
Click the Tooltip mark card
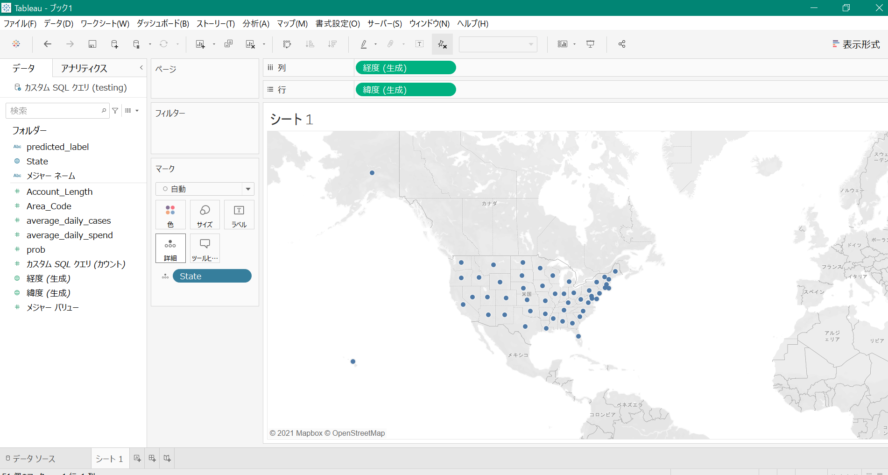(x=204, y=249)
